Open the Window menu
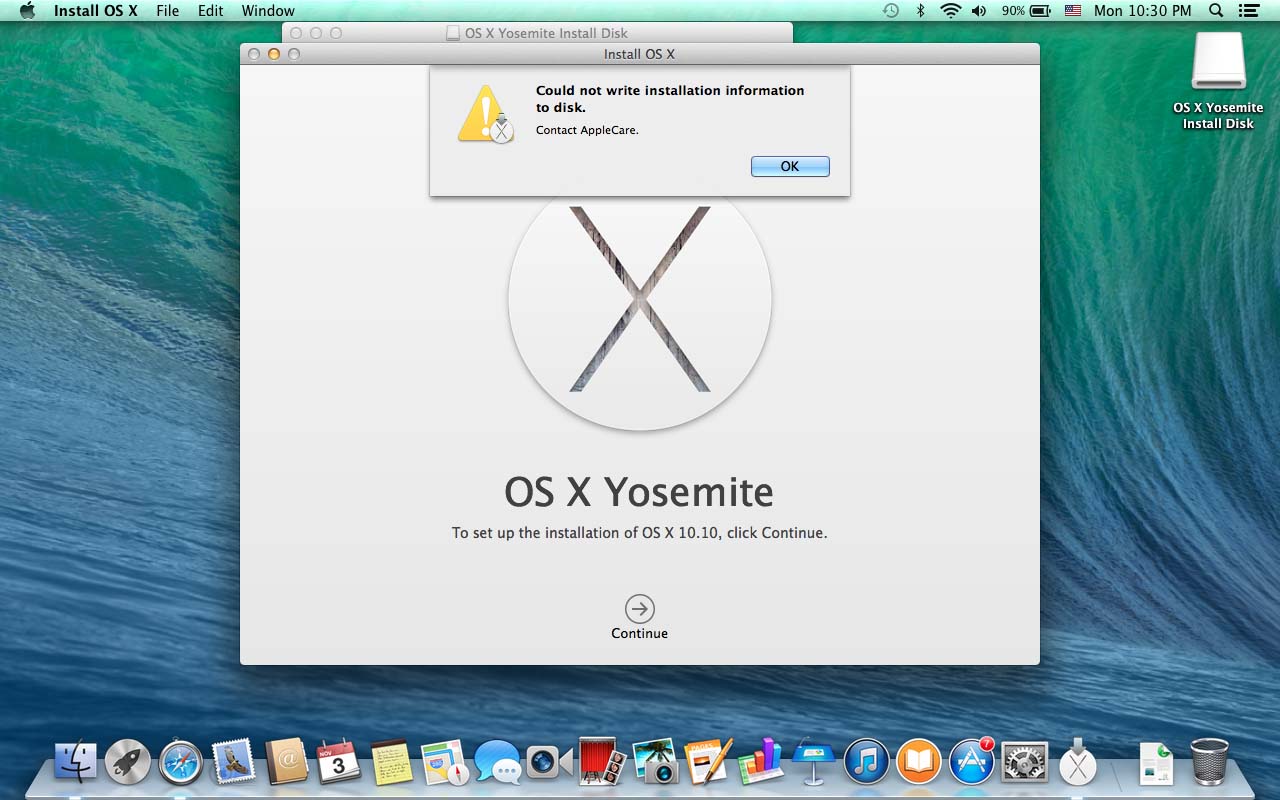1280x800 pixels. 268,11
